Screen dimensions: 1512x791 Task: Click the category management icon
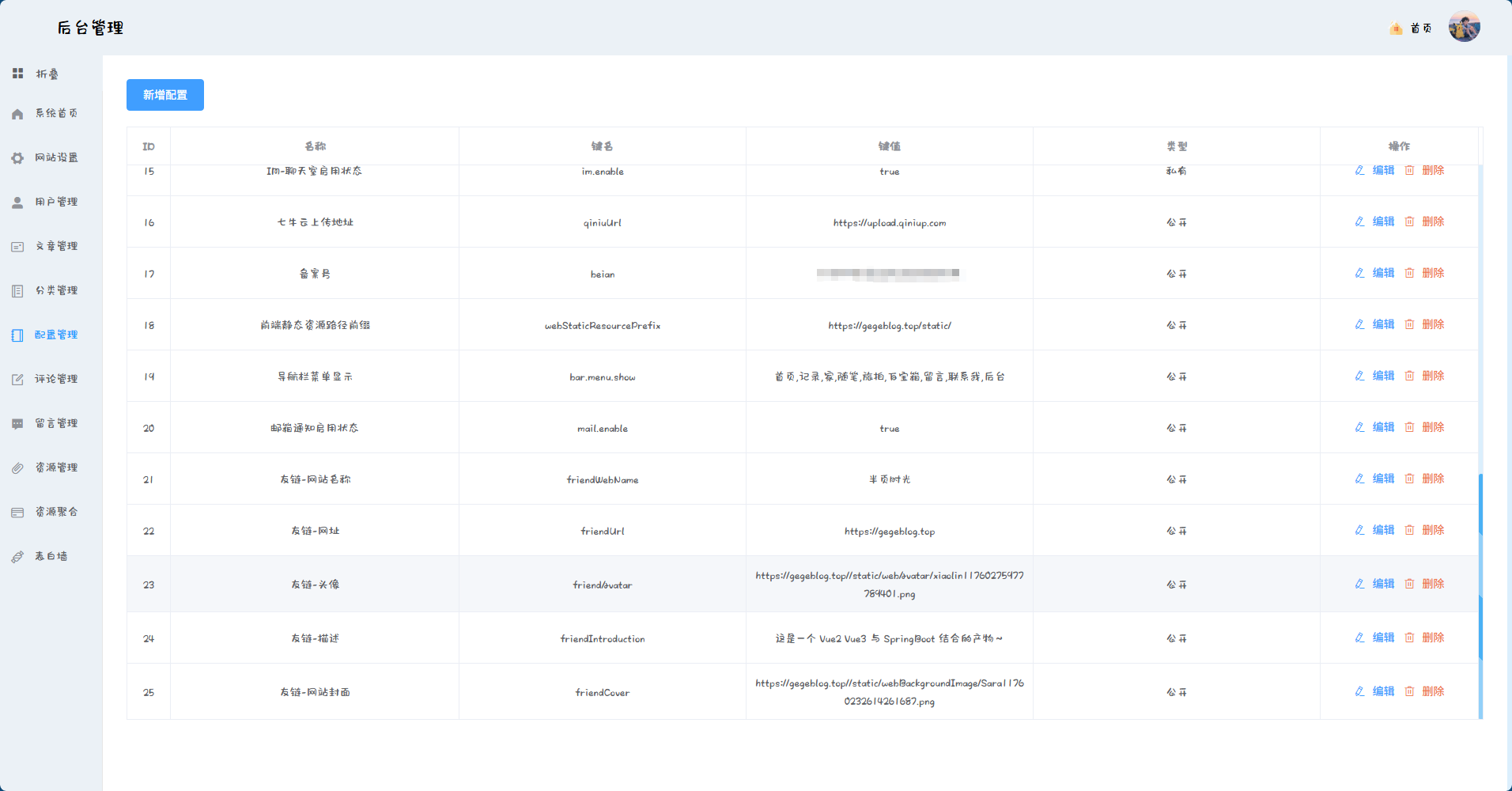(17, 291)
